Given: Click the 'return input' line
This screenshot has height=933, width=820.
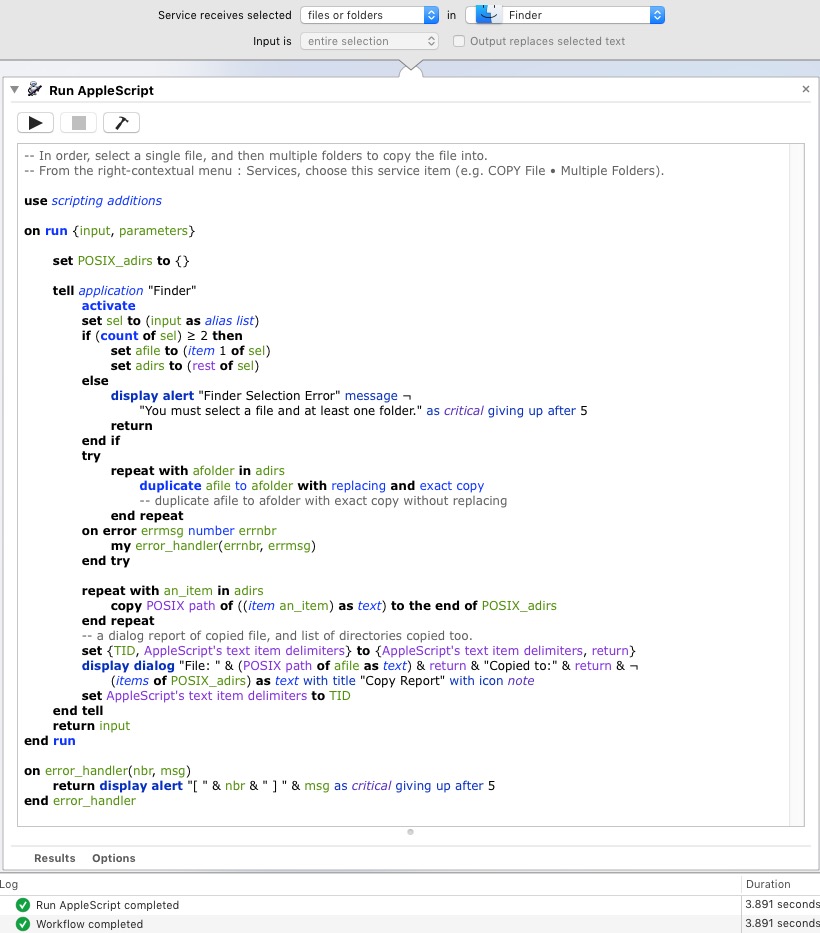Looking at the screenshot, I should coord(91,726).
